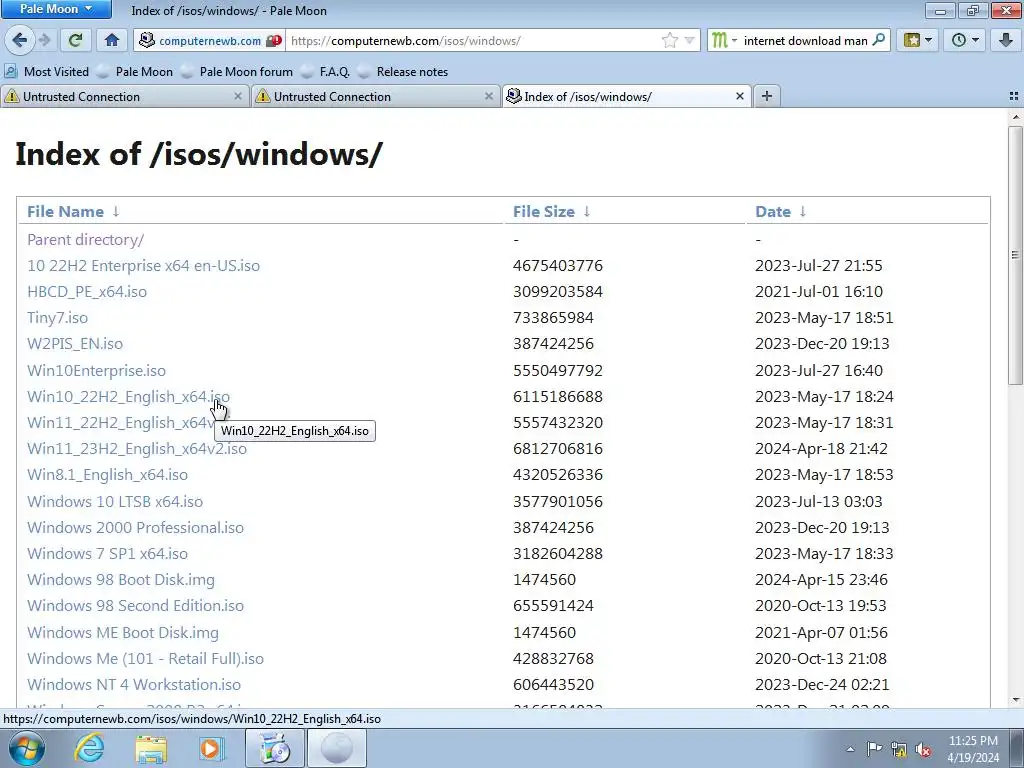1024x768 pixels.
Task: Focus the internet download man search field
Action: (805, 40)
